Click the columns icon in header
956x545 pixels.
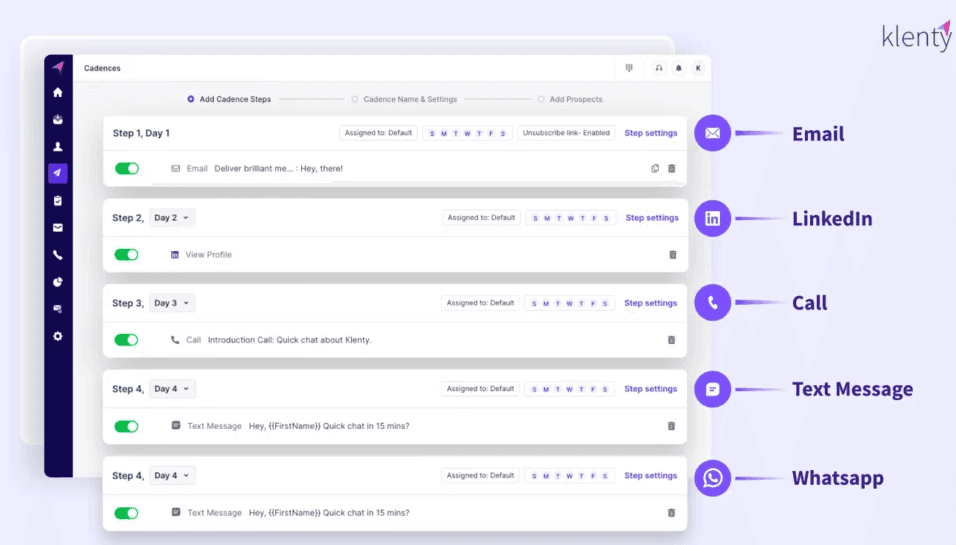[x=629, y=68]
